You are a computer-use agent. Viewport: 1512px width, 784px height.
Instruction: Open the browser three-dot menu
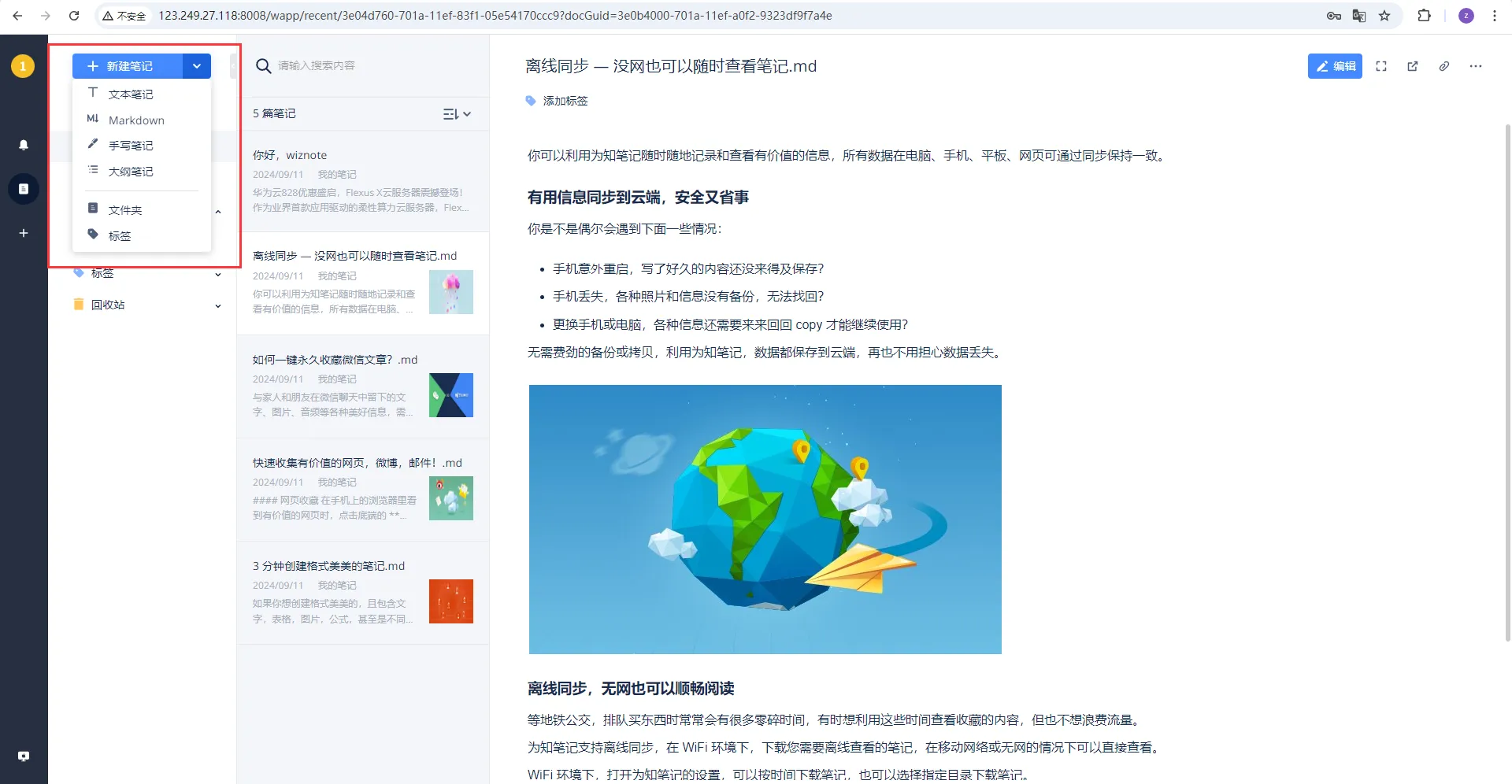(1495, 16)
